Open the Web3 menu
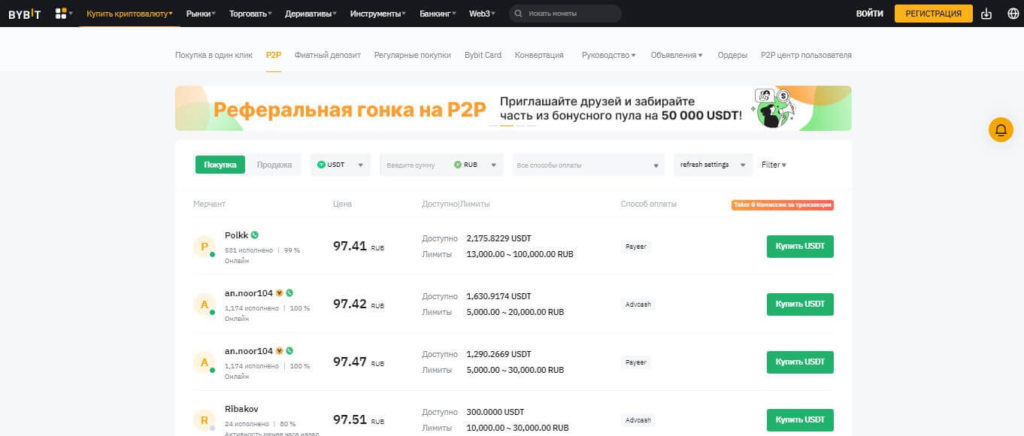This screenshot has width=1024, height=436. click(x=482, y=14)
